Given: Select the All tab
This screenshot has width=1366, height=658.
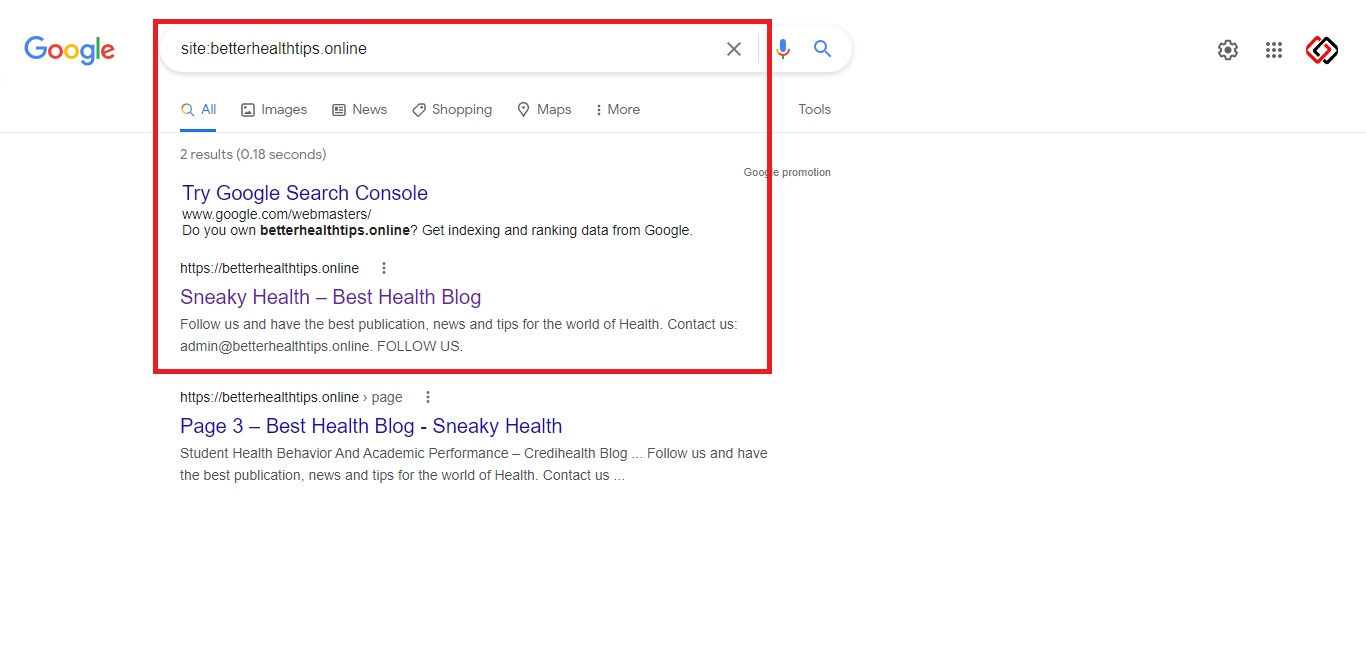Looking at the screenshot, I should click(198, 110).
